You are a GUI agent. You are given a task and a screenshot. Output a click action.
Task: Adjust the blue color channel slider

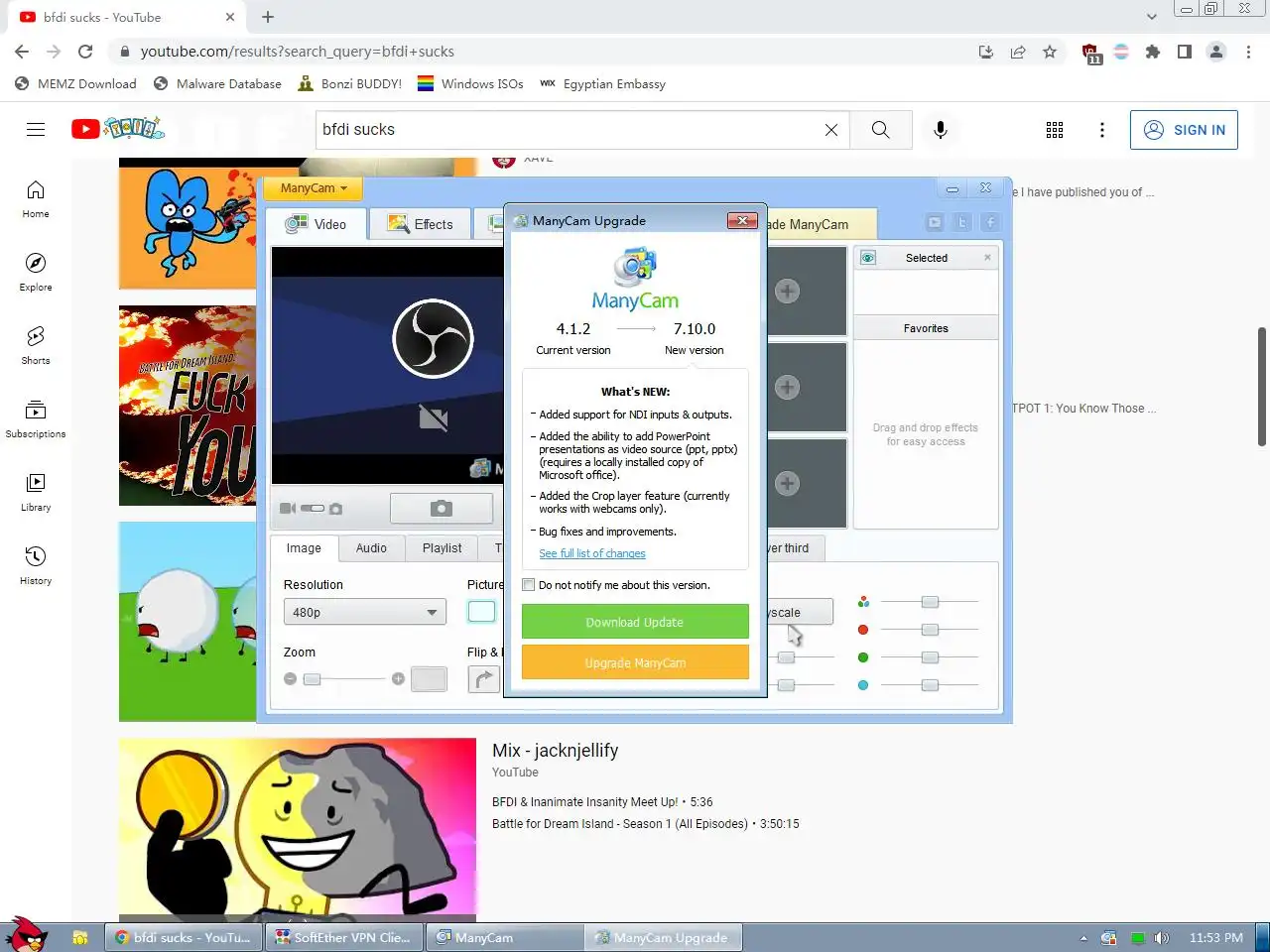point(930,684)
